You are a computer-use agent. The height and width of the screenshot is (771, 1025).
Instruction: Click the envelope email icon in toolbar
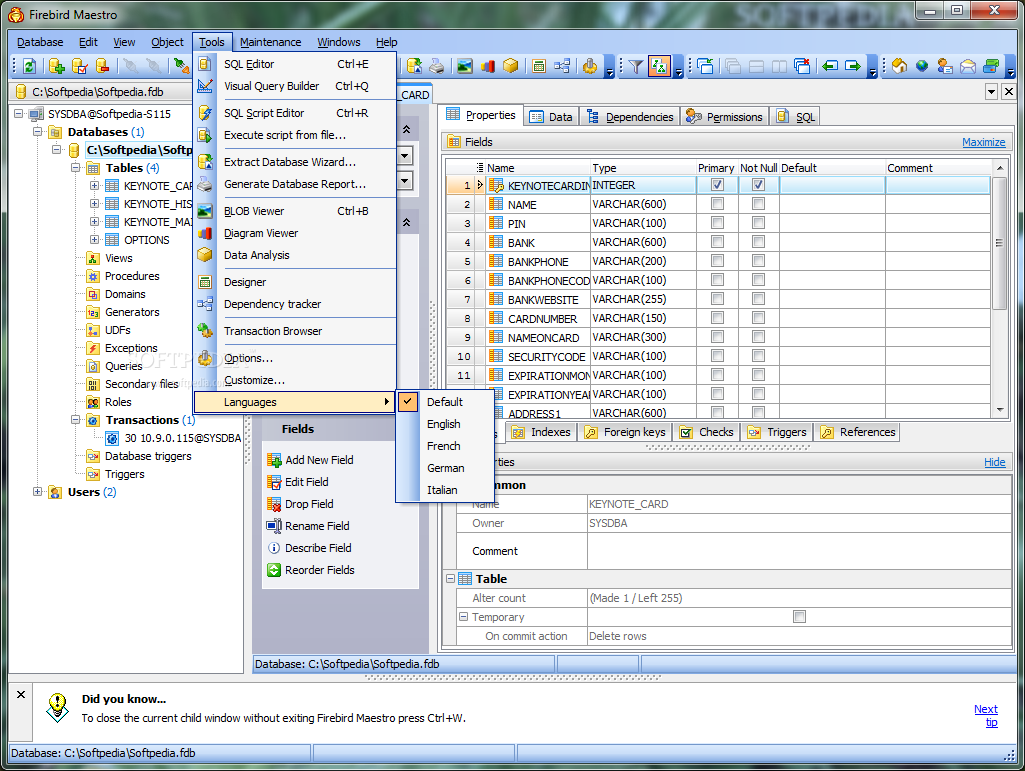pos(968,66)
